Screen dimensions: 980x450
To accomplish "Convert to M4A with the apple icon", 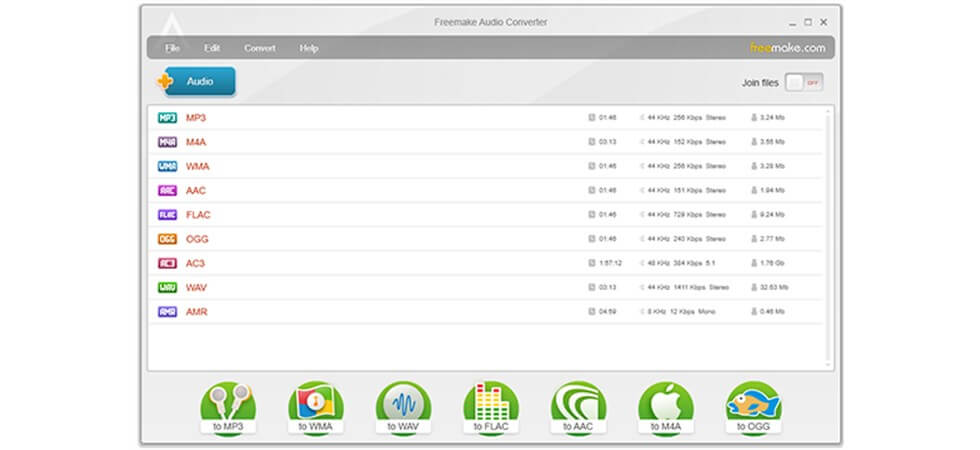I will (x=666, y=408).
